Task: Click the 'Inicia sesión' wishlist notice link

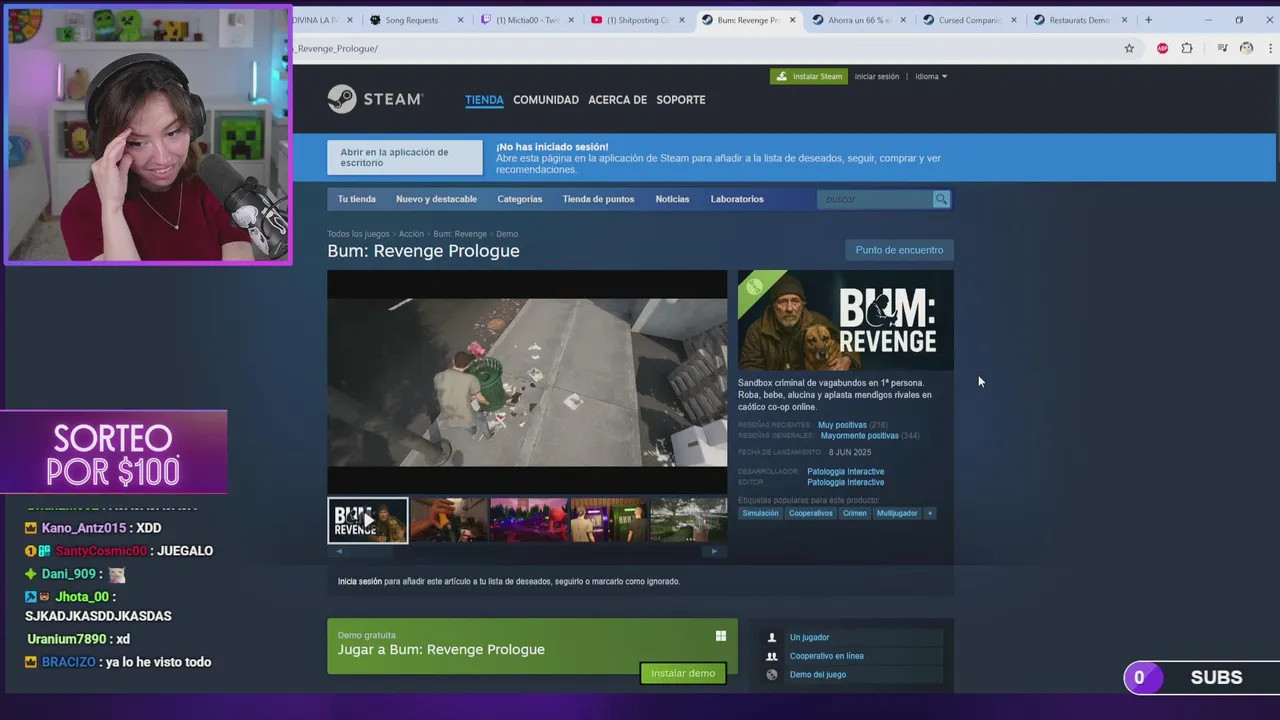Action: (x=360, y=581)
